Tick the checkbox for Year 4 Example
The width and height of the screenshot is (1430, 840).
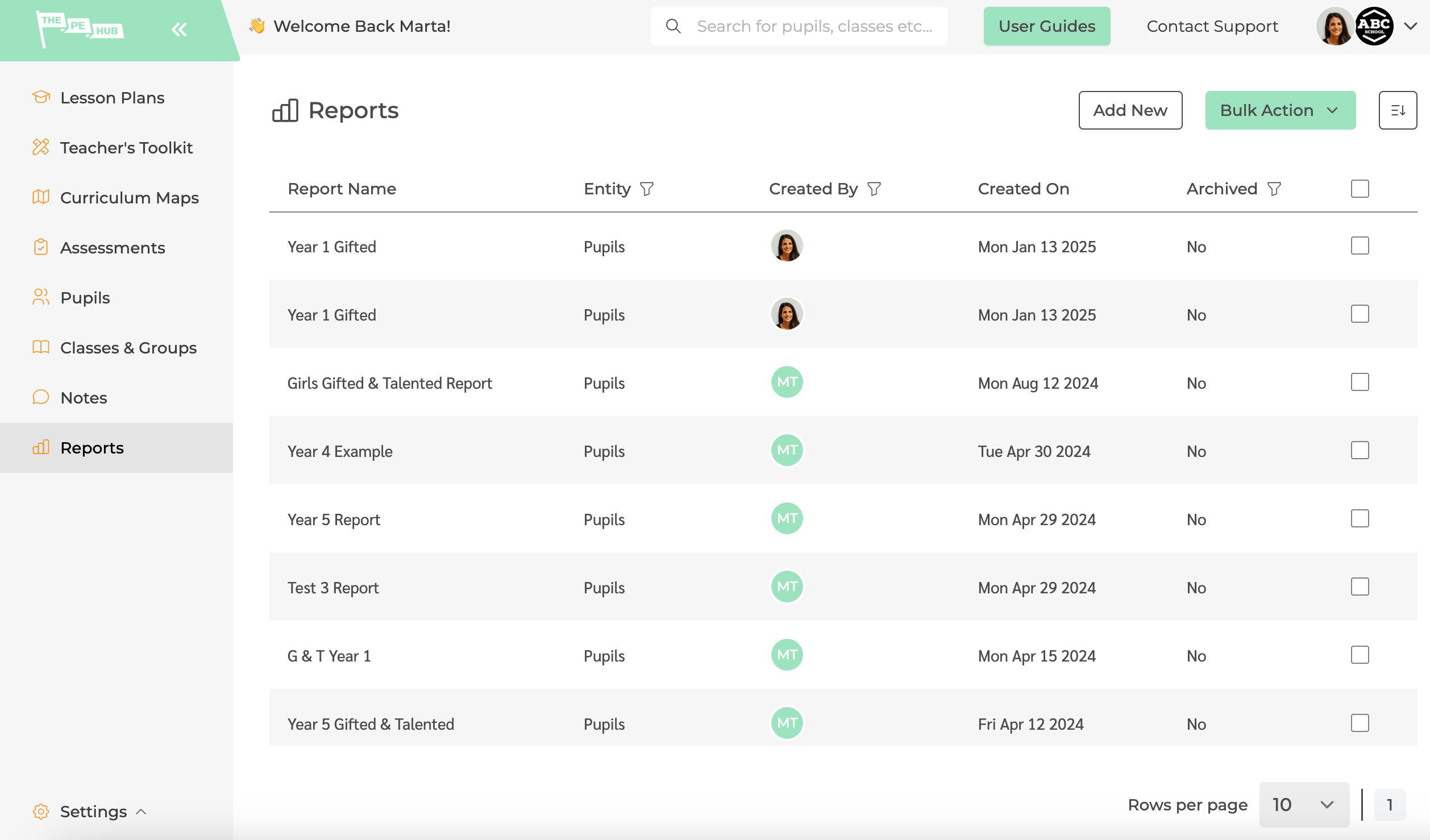point(1359,450)
